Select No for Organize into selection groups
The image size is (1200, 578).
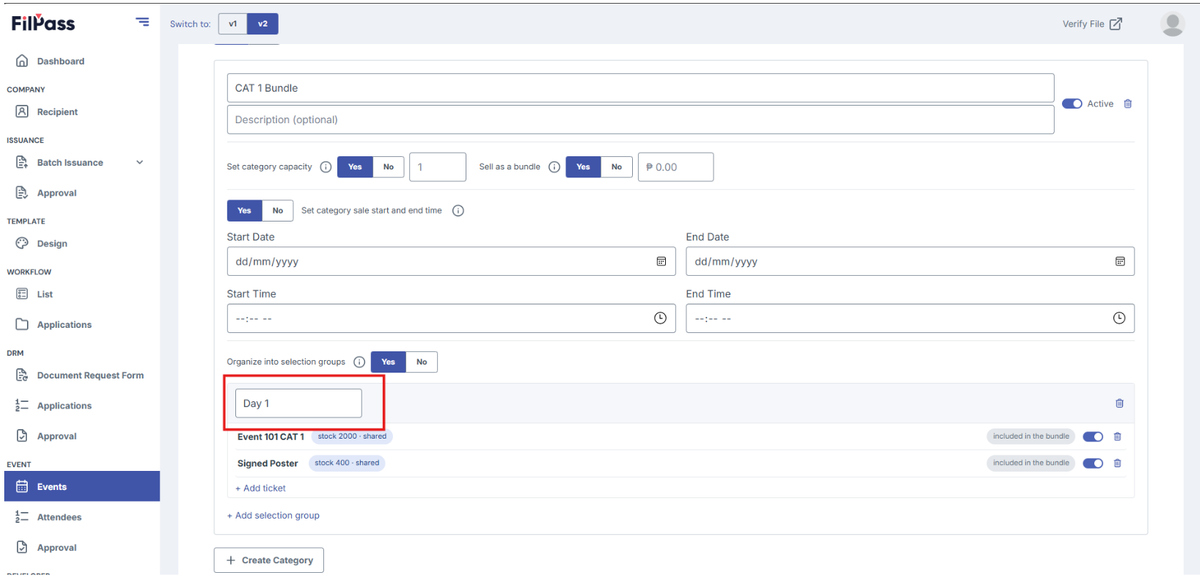[x=421, y=362]
